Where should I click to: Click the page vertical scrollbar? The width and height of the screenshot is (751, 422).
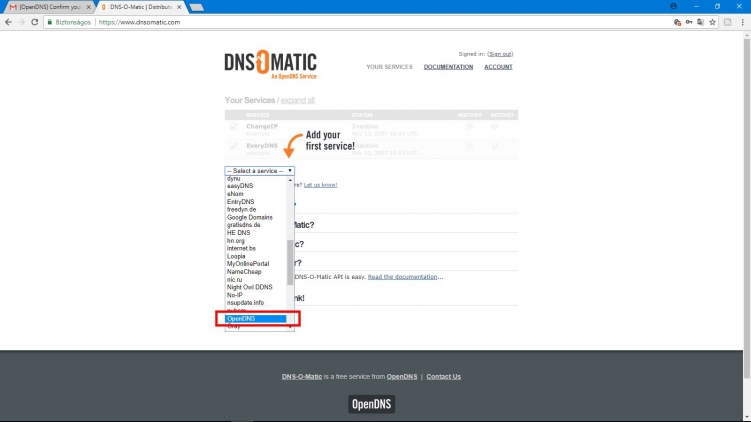(x=747, y=208)
